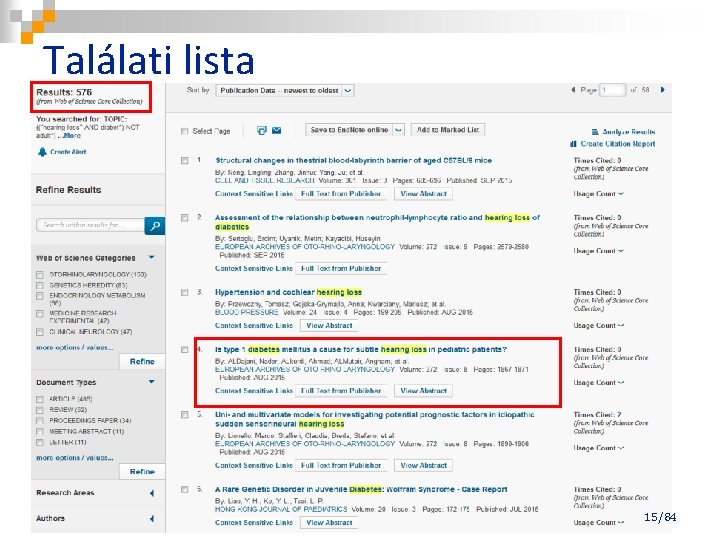The height and width of the screenshot is (540, 720).
Task: Expand the Research Areas section
Action: point(152,493)
